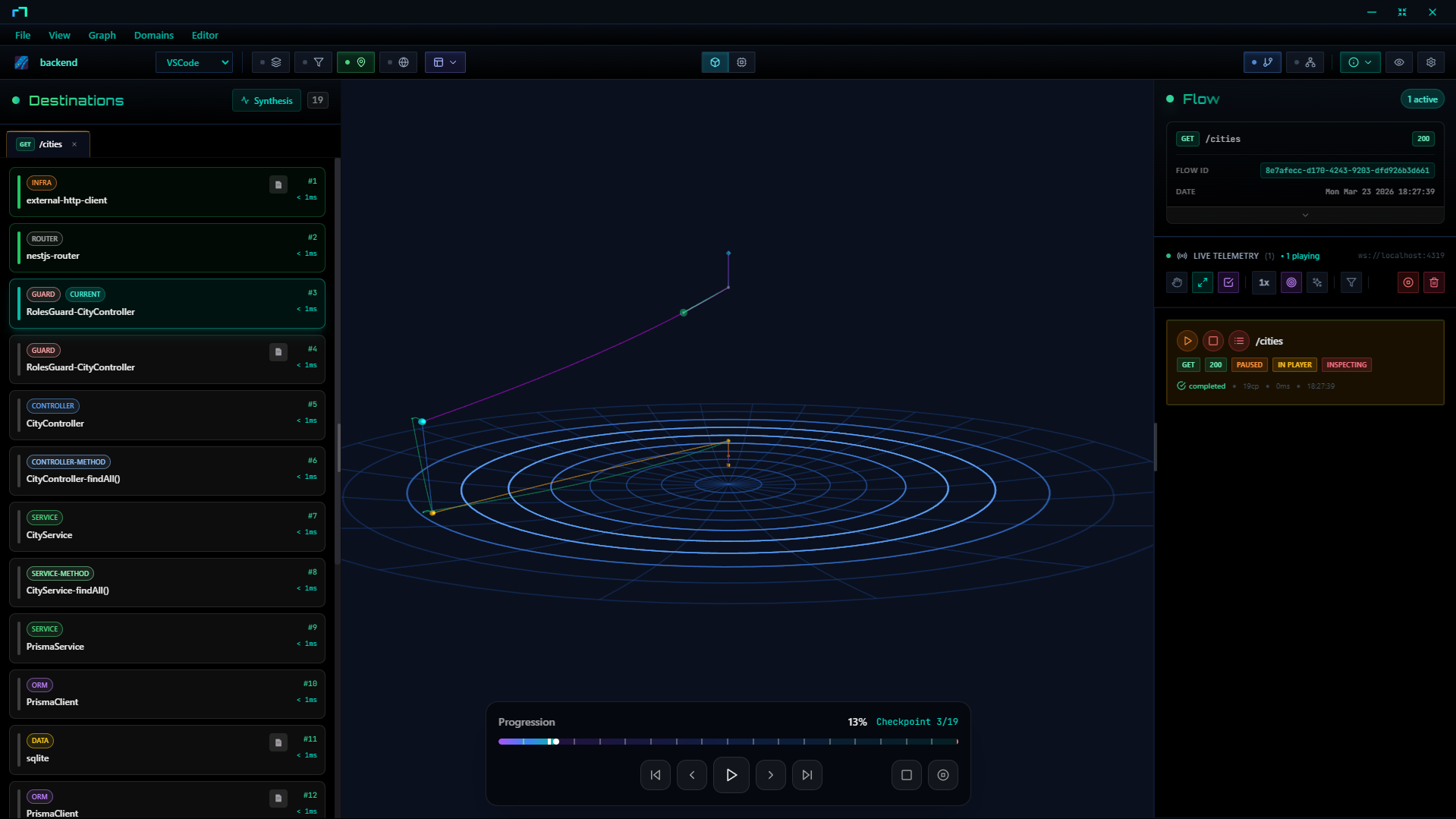Open the Domains menu
1456x819 pixels.
click(x=153, y=35)
